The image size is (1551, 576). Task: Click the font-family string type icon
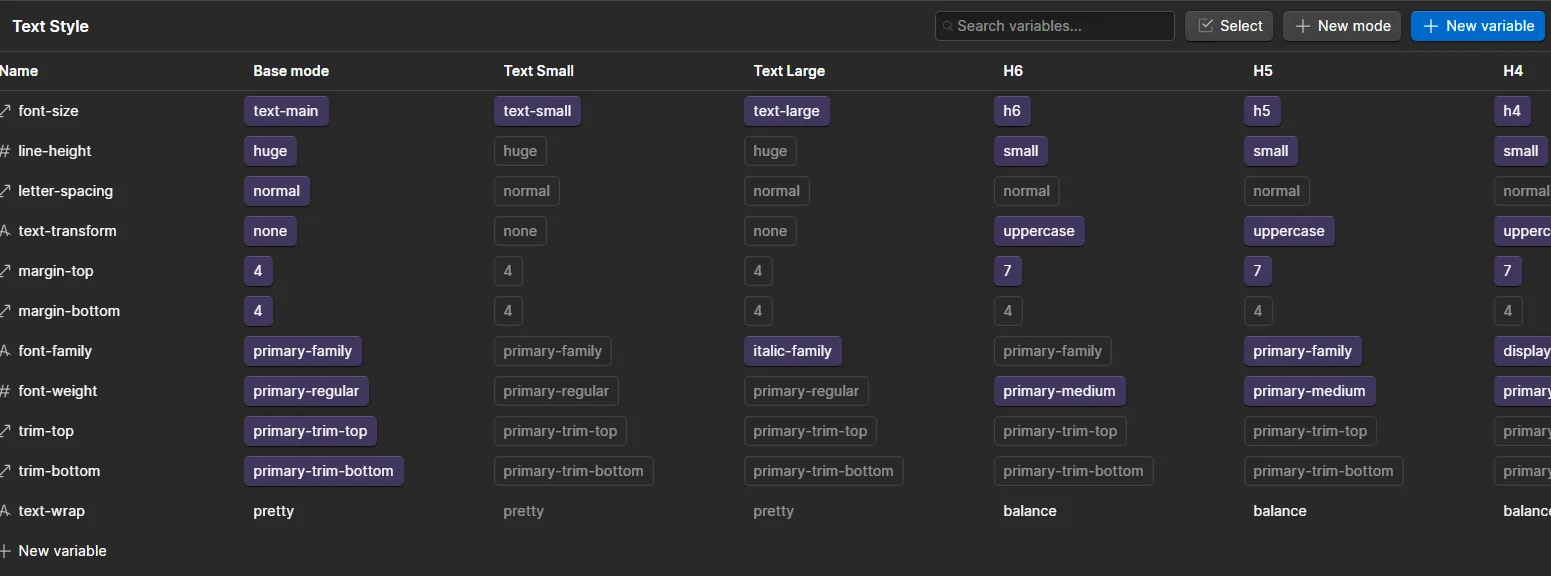(x=5, y=351)
